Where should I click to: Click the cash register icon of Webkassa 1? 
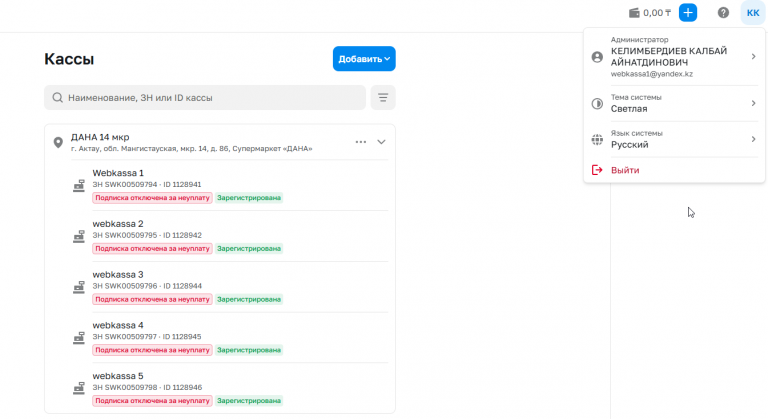[79, 186]
